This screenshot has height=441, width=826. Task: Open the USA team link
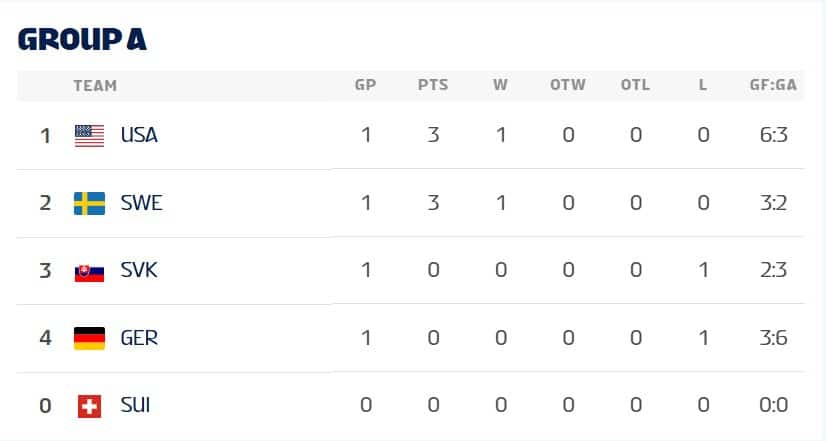point(139,135)
